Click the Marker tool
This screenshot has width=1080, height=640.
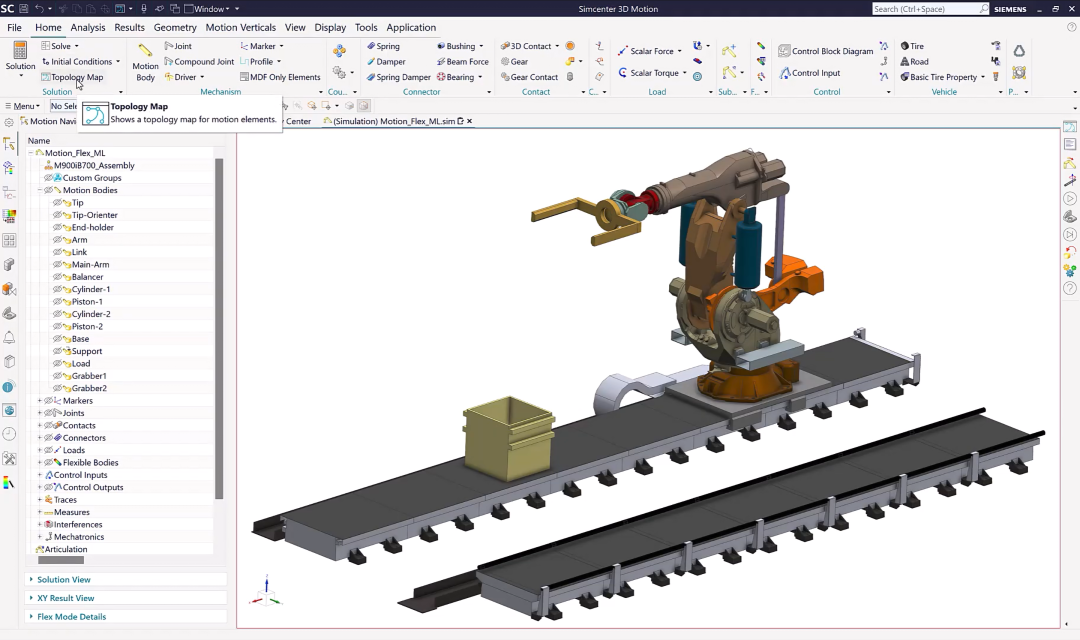click(258, 46)
